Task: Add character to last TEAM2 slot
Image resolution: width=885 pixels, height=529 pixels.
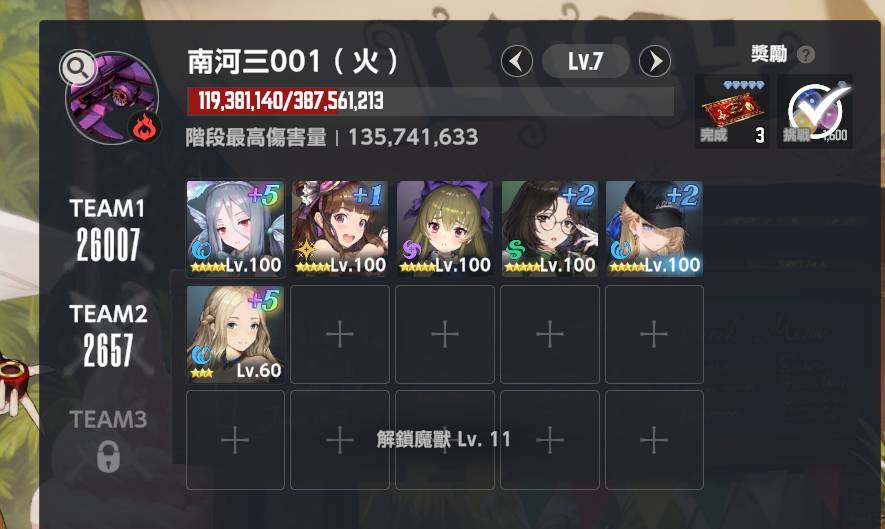Action: tap(654, 334)
